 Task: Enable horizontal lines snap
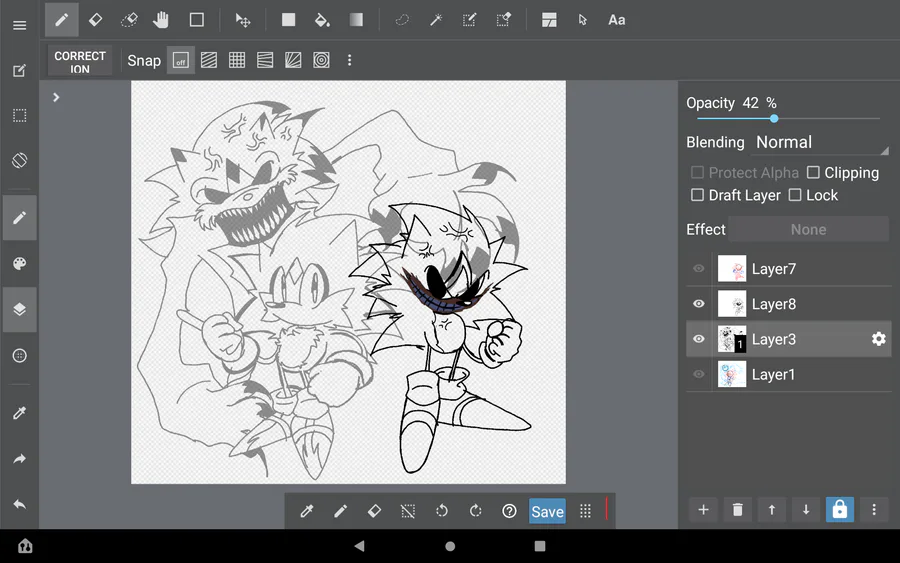pyautogui.click(x=265, y=60)
